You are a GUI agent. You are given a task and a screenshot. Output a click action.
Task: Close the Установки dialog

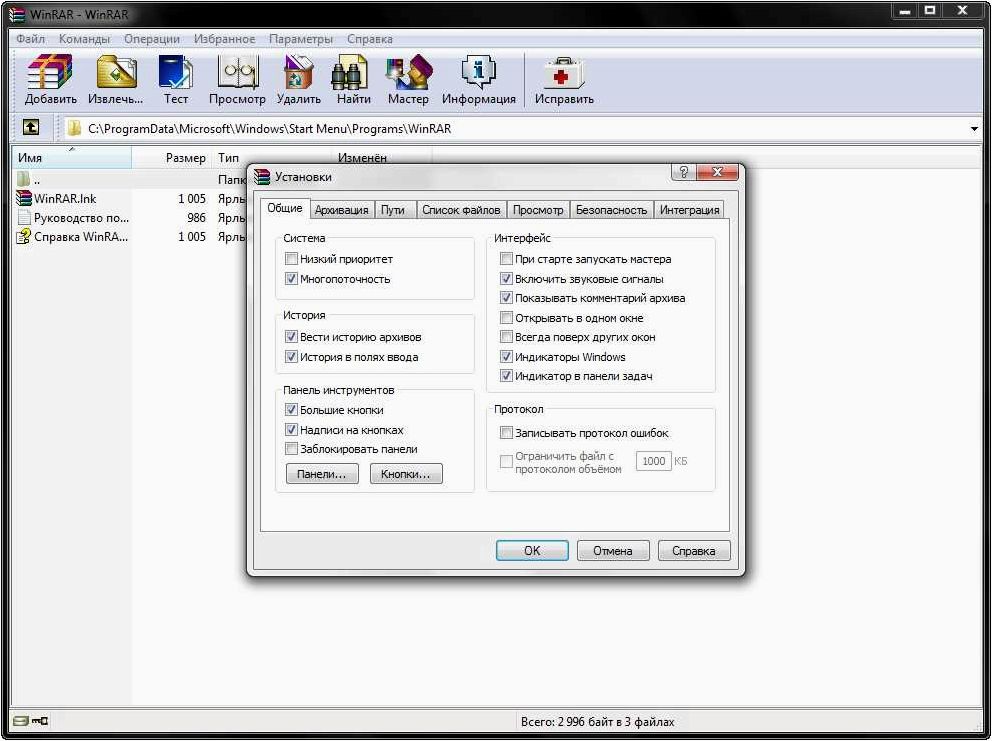click(717, 172)
